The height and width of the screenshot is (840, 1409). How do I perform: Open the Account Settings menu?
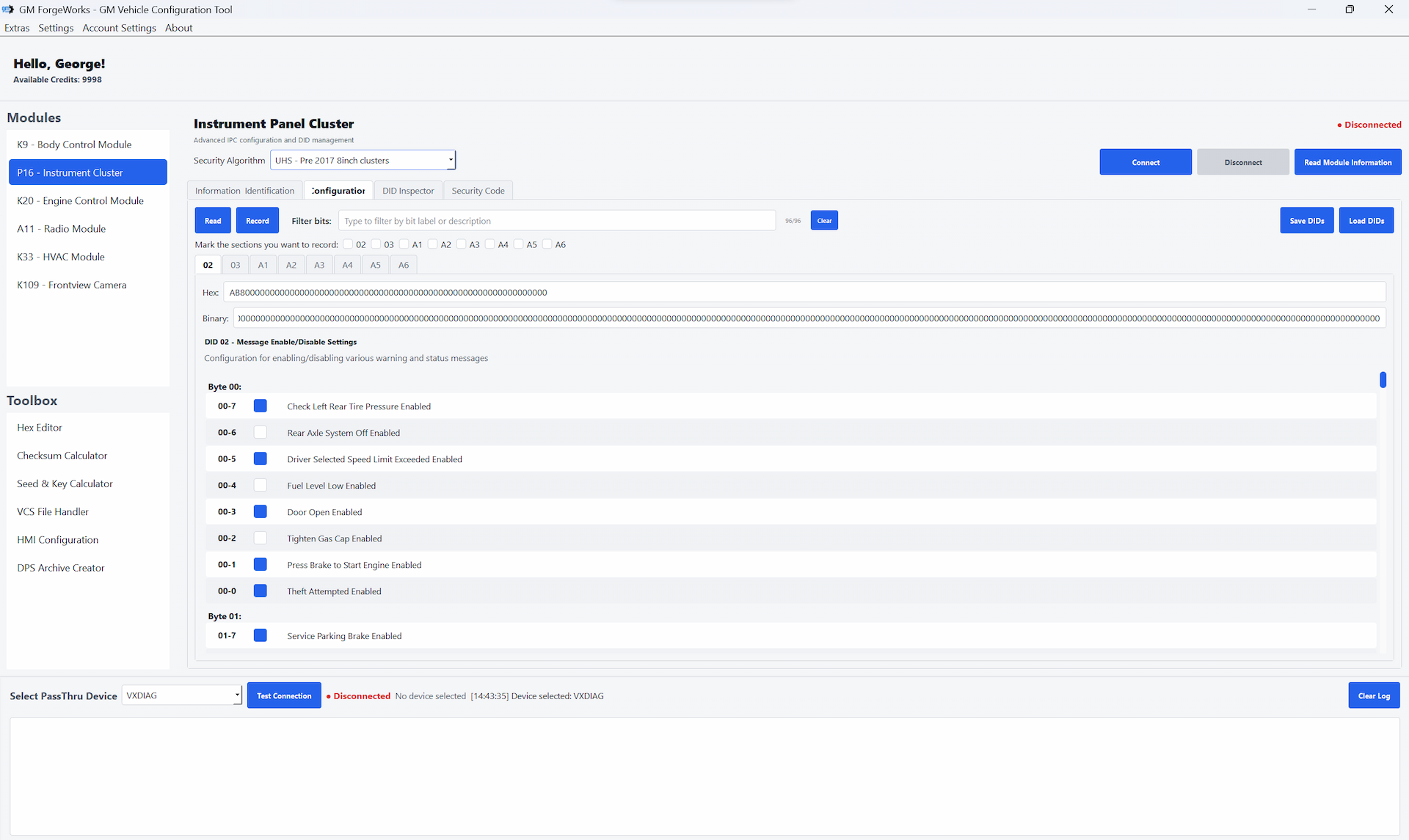pos(119,28)
